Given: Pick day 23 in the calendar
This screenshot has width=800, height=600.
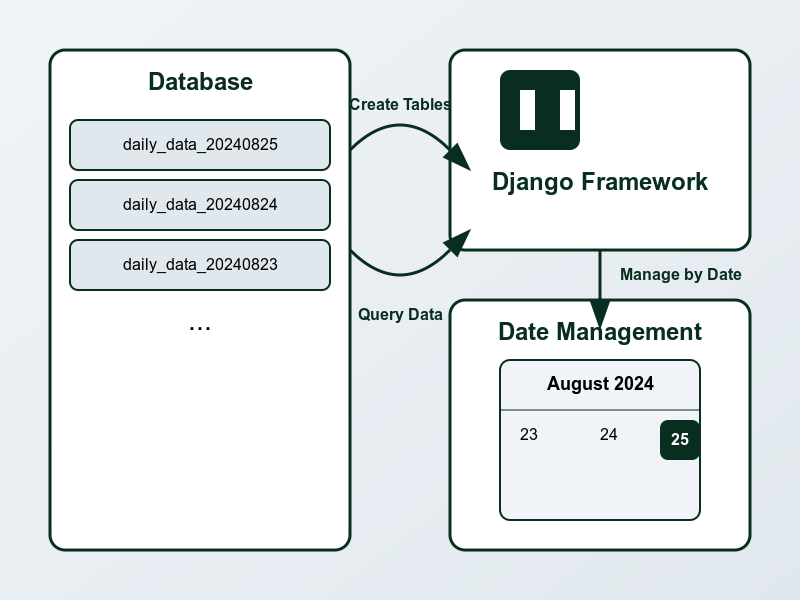Looking at the screenshot, I should [x=529, y=435].
